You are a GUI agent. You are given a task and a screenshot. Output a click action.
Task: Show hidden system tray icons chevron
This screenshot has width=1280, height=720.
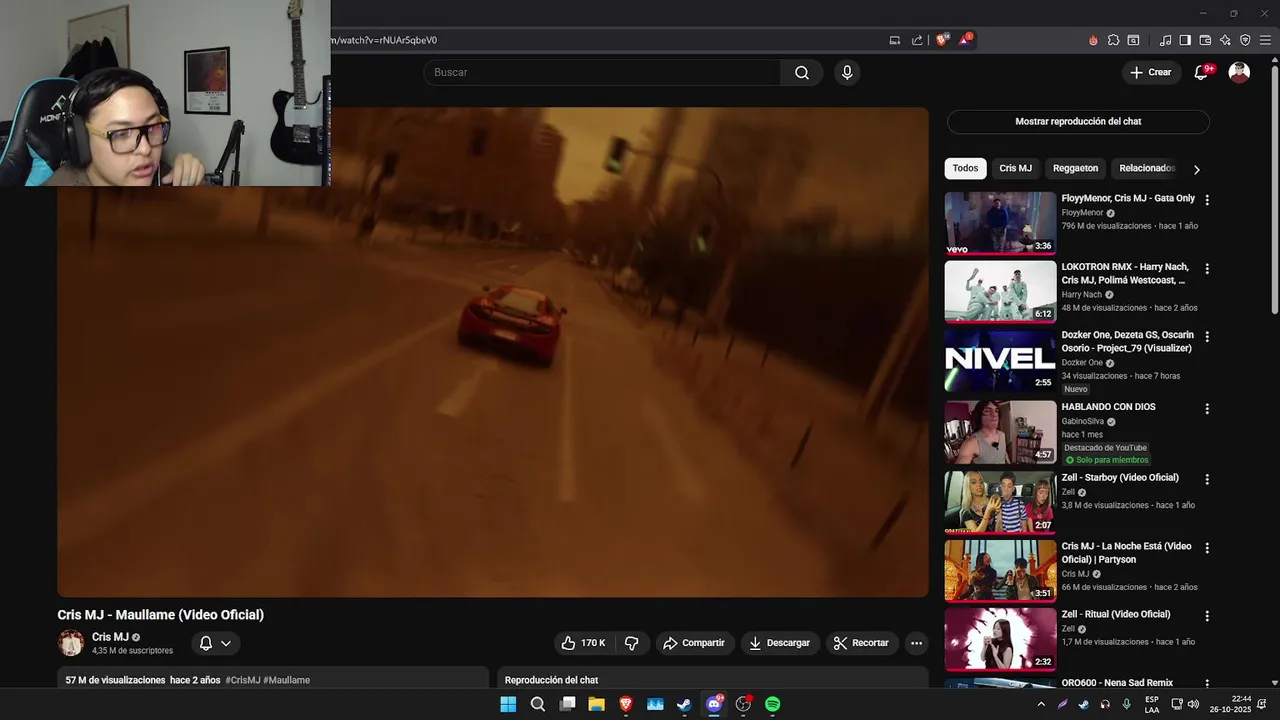coord(1041,704)
